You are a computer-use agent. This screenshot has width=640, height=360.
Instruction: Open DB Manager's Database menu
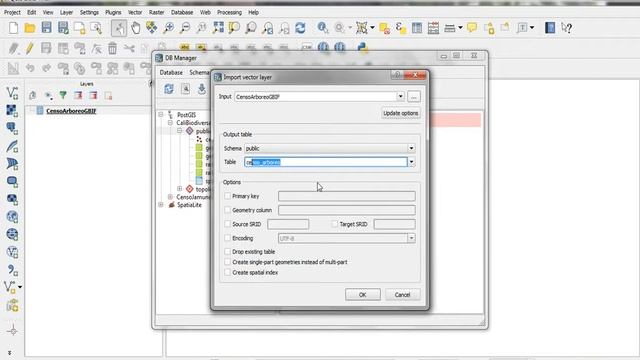coord(171,72)
